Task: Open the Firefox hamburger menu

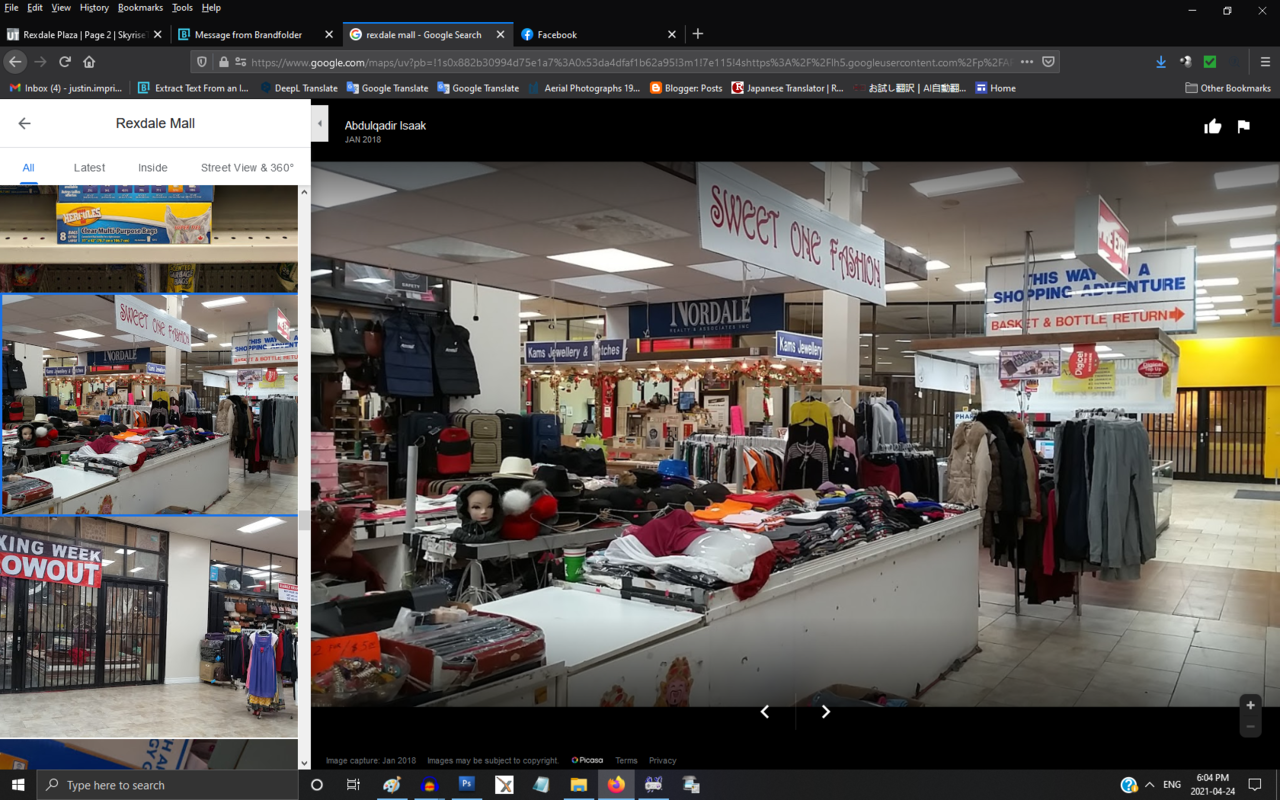Action: [x=1264, y=62]
